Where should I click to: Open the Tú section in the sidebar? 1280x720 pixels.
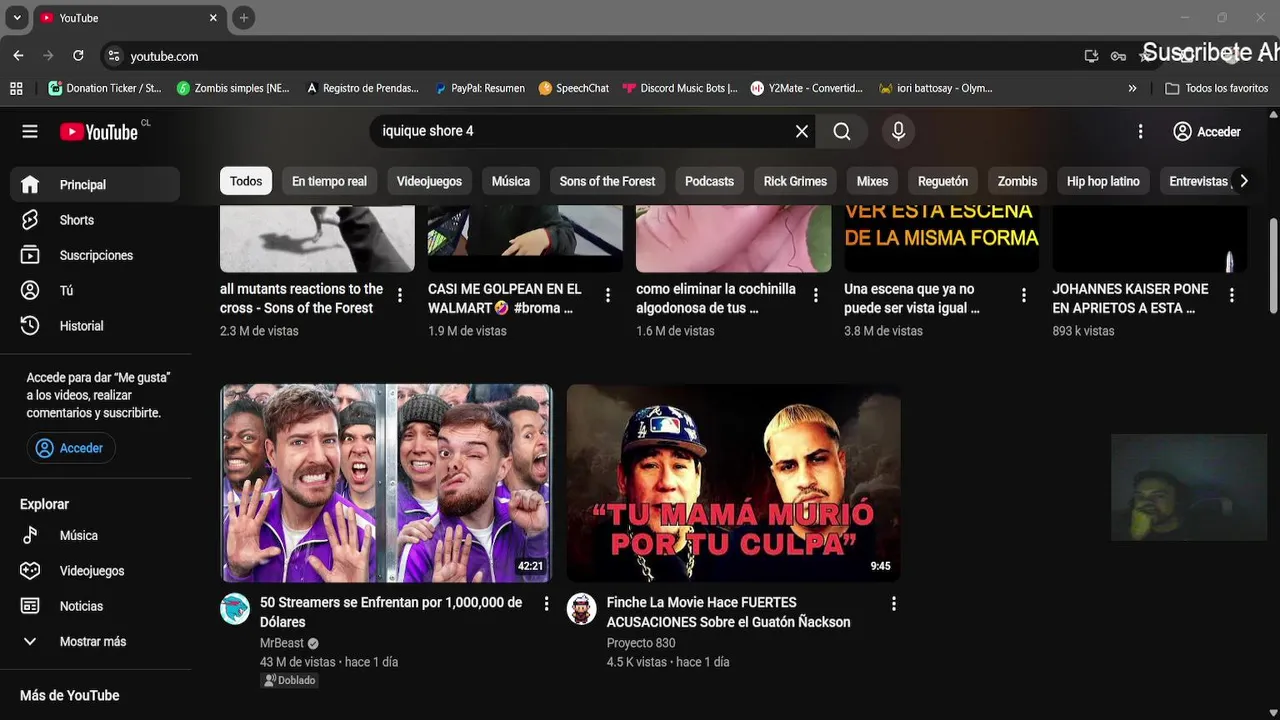coord(95,290)
